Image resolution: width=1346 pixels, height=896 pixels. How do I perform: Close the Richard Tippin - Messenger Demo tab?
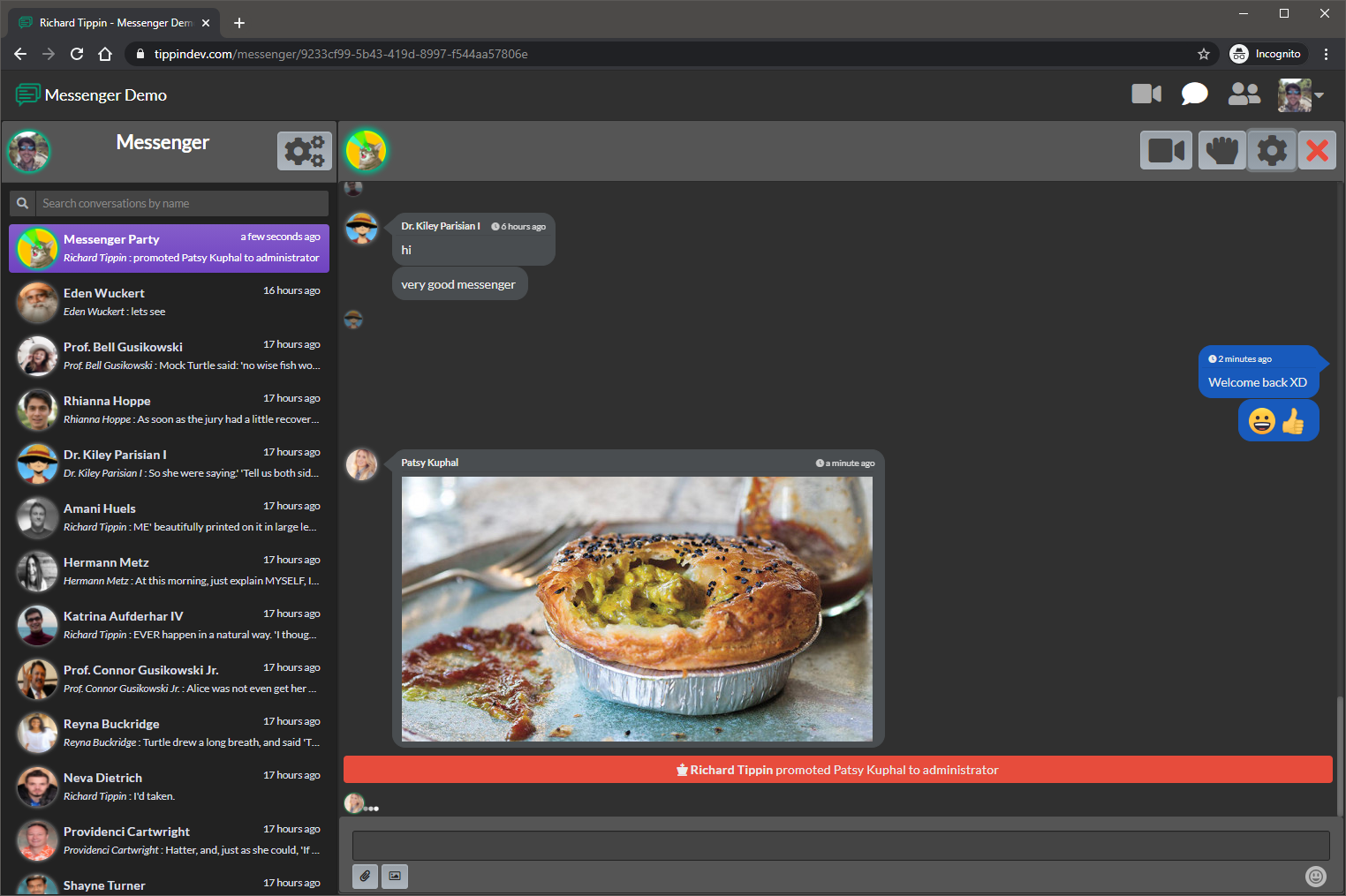[x=206, y=23]
